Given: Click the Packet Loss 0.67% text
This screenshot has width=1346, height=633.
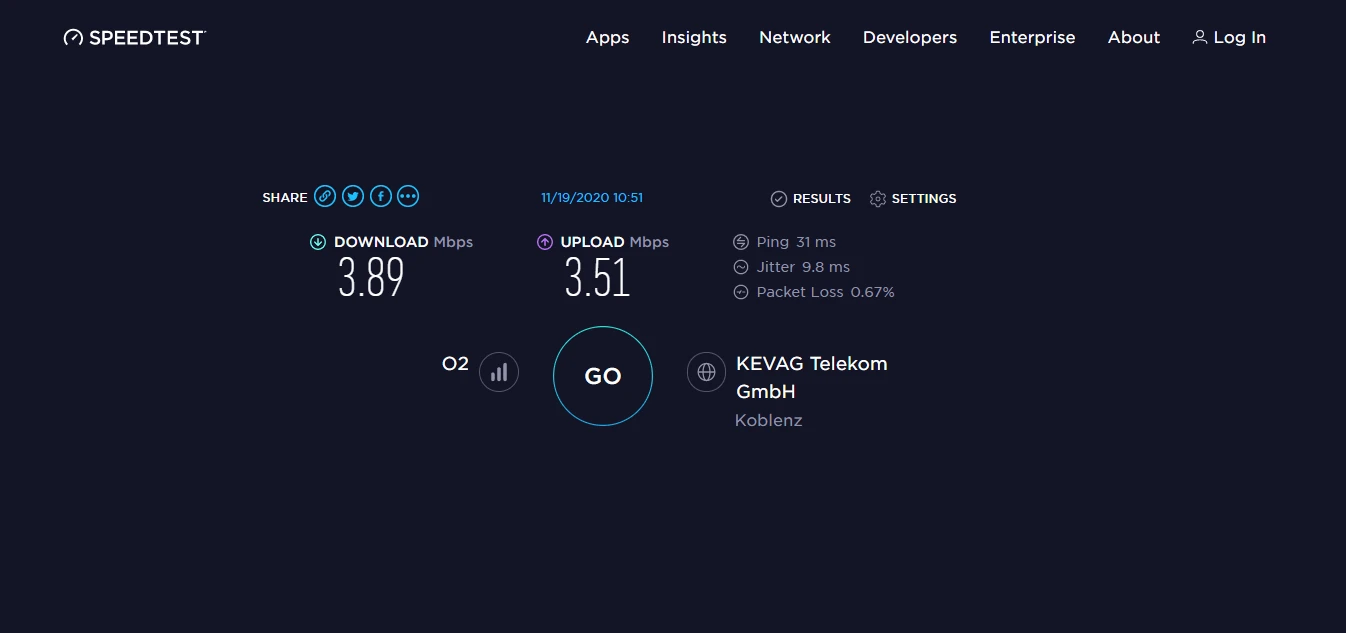Looking at the screenshot, I should click(826, 292).
